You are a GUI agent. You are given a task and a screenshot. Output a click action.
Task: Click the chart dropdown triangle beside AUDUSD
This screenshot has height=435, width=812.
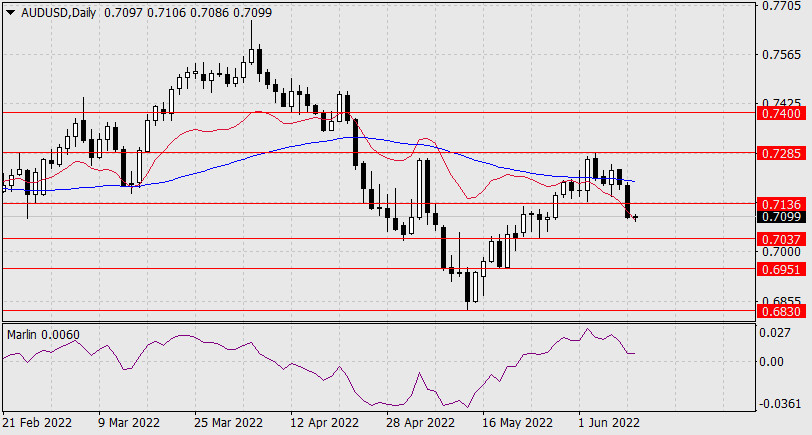point(11,13)
